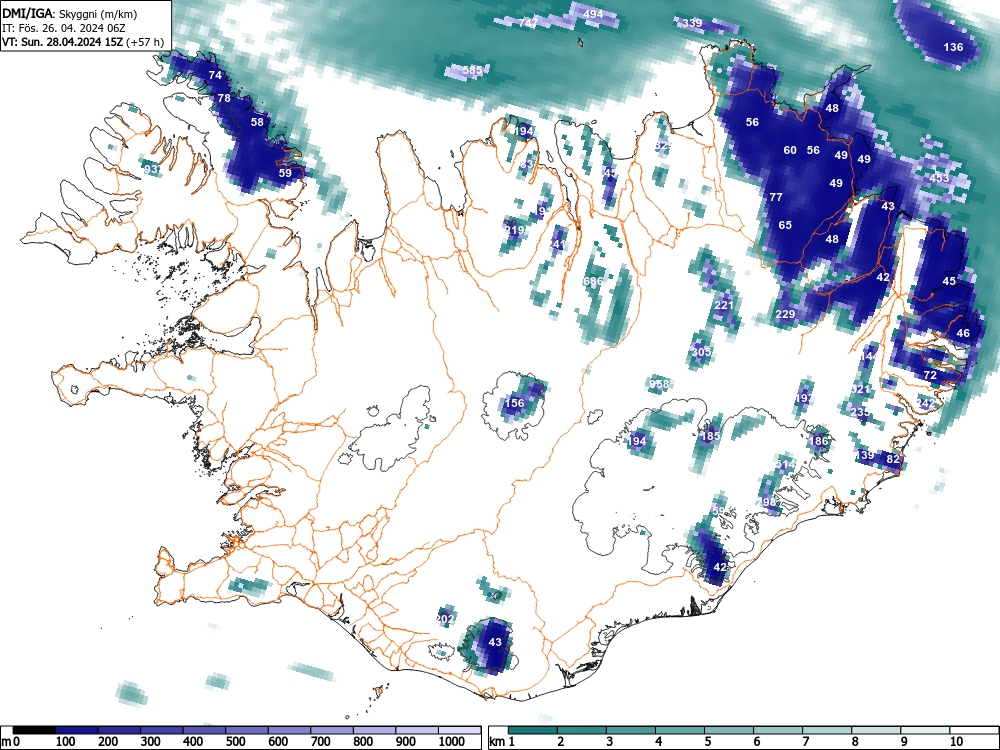Click the 139 visibility value
This screenshot has width=1000, height=750.
(865, 455)
